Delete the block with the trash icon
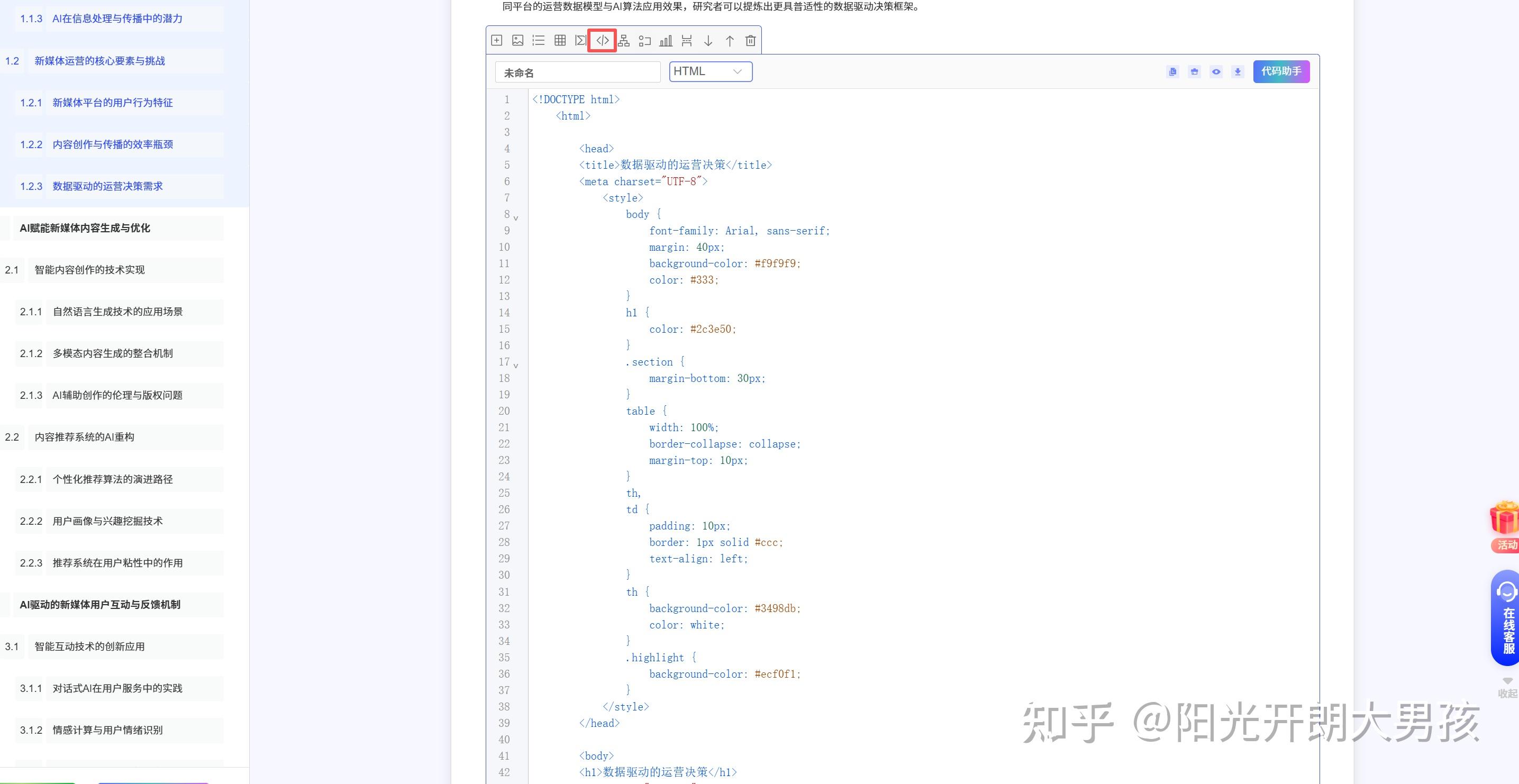The width and height of the screenshot is (1519, 784). [x=750, y=41]
